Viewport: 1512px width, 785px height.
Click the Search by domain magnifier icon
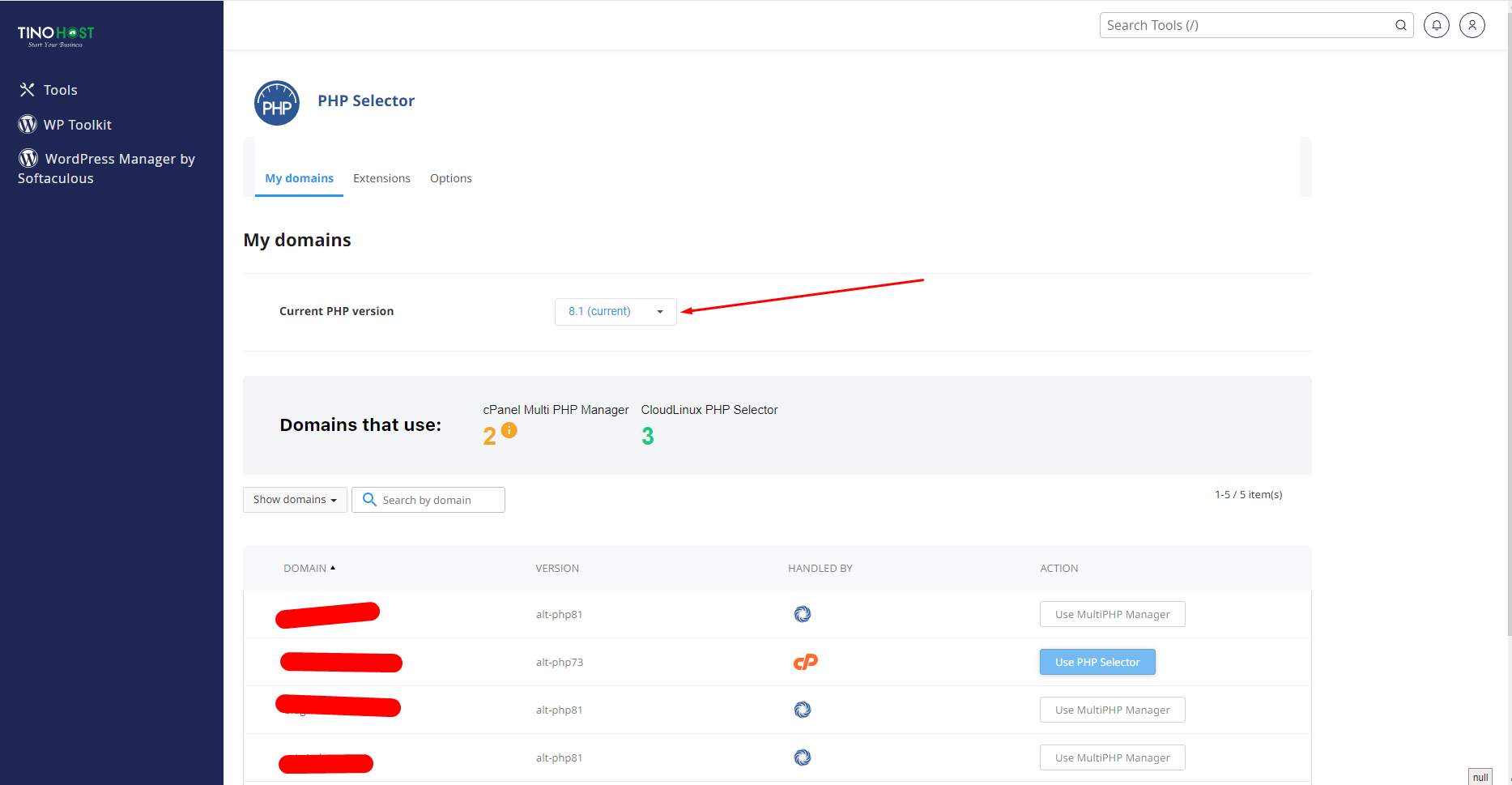pos(369,499)
